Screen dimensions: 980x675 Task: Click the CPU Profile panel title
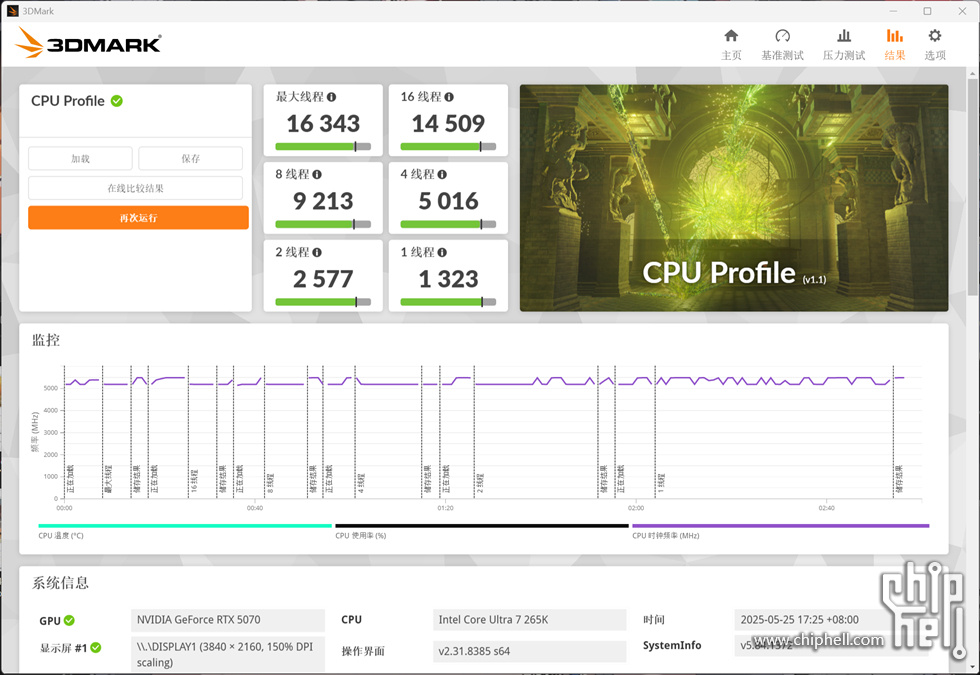[68, 101]
